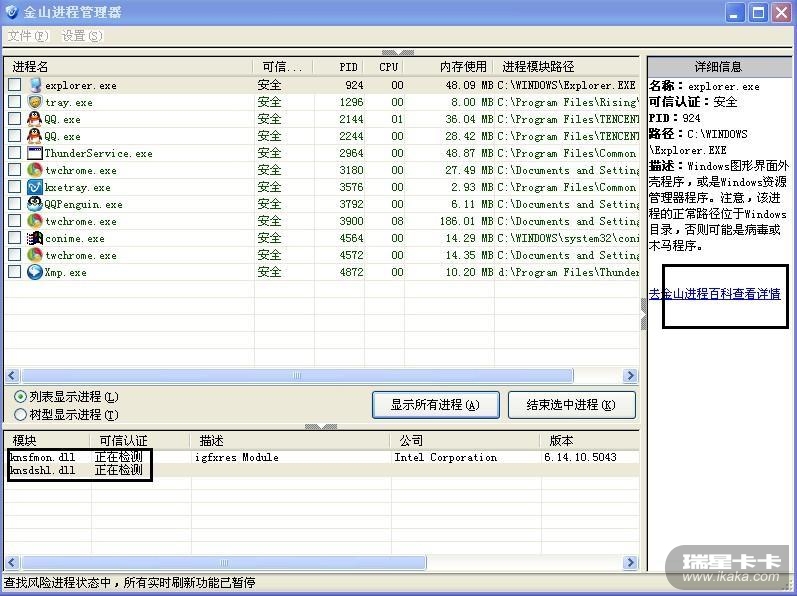Click process list scrollbar right arrow
This screenshot has width=797, height=596.
point(630,375)
